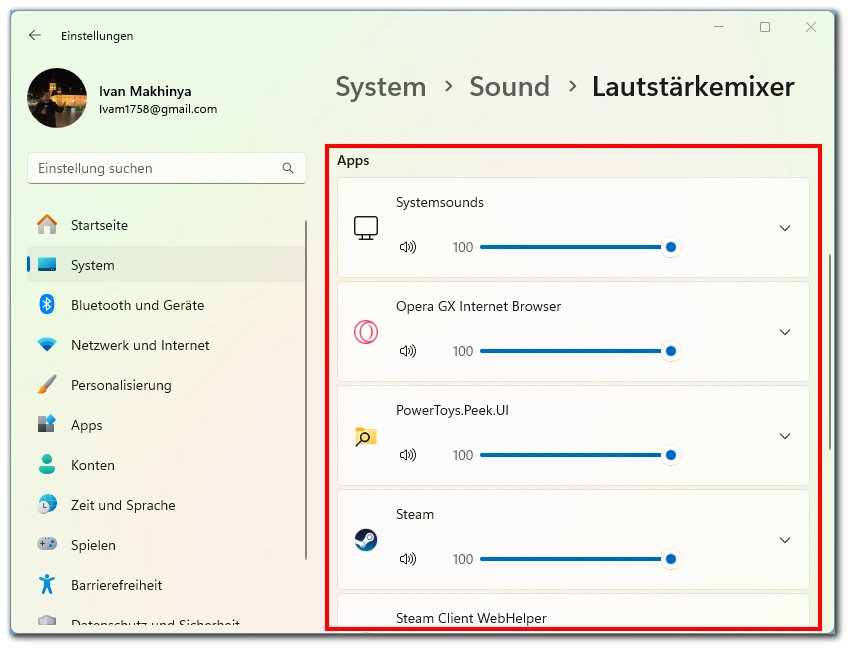Click the PowerToys Peek folder icon
The width and height of the screenshot is (853, 652).
pyautogui.click(x=366, y=436)
